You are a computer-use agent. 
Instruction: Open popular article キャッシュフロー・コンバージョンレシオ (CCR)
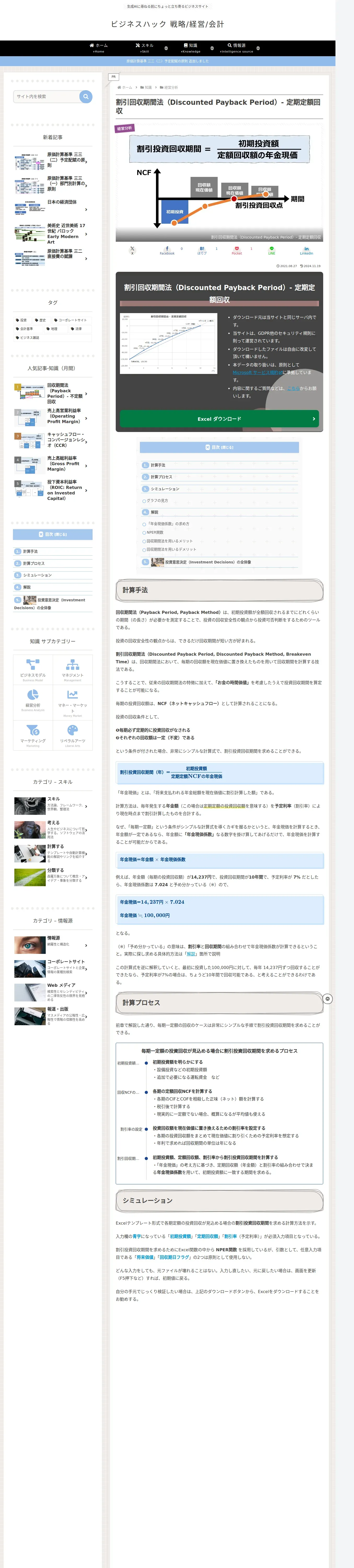pyautogui.click(x=53, y=441)
